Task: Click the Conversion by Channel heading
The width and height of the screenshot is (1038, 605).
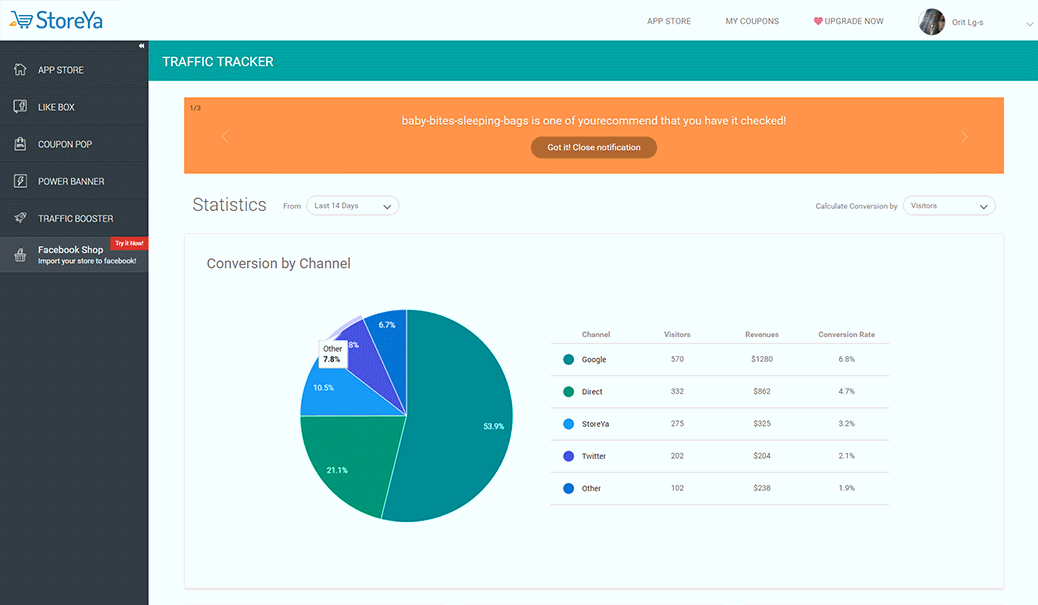Action: point(279,263)
